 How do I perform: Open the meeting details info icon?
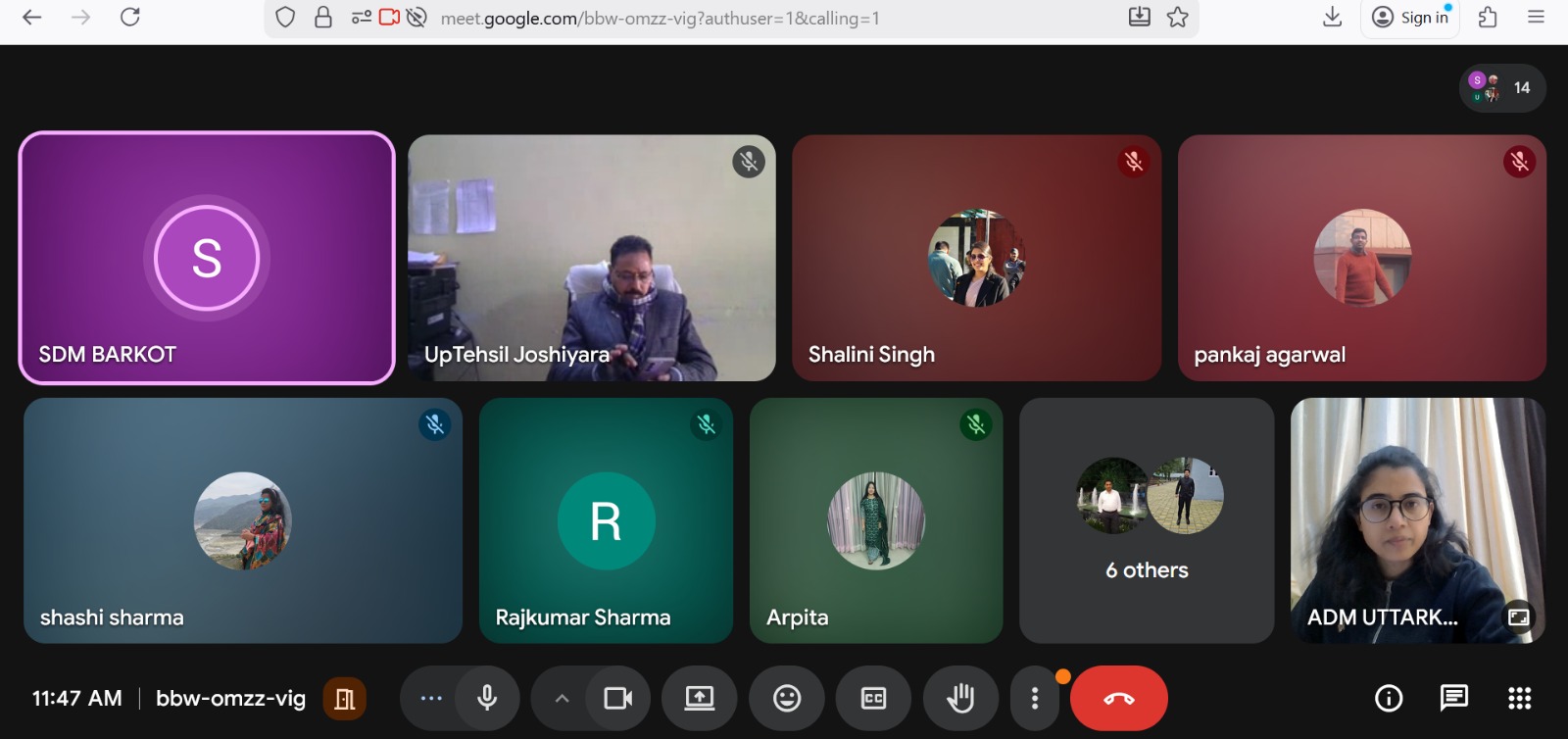[x=1388, y=698]
